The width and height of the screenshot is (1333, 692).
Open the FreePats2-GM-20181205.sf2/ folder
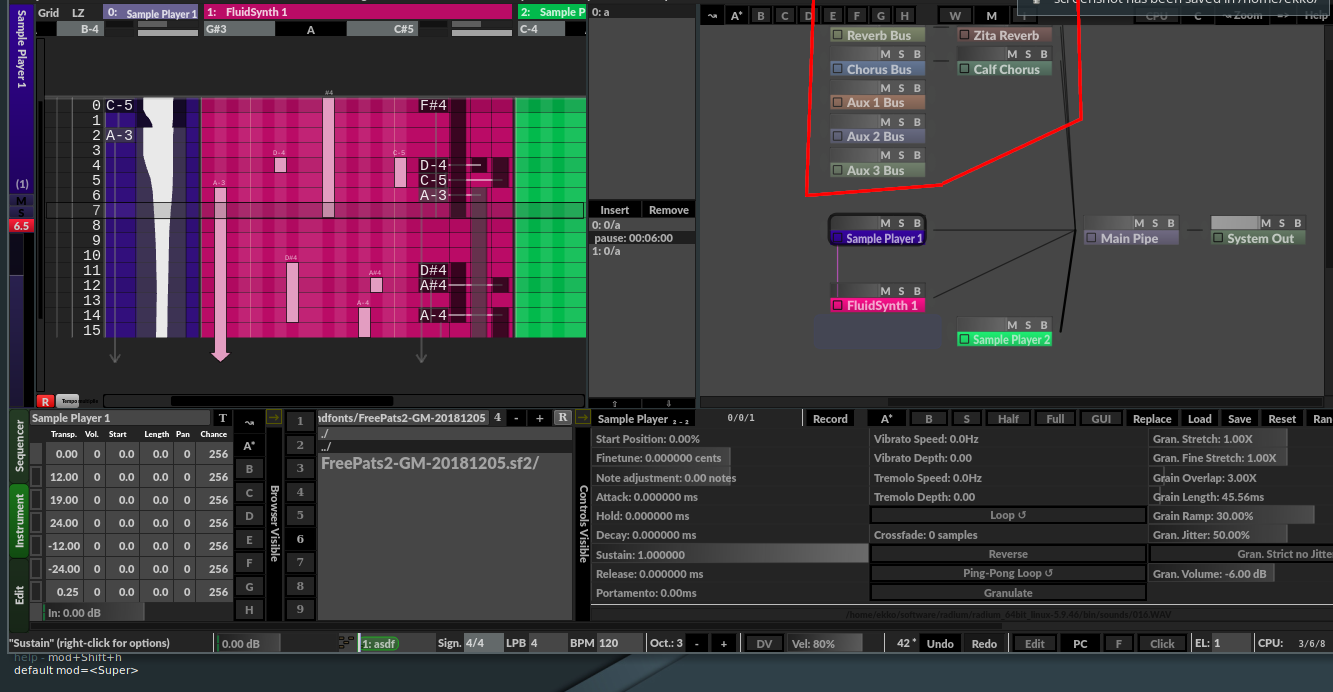point(430,463)
